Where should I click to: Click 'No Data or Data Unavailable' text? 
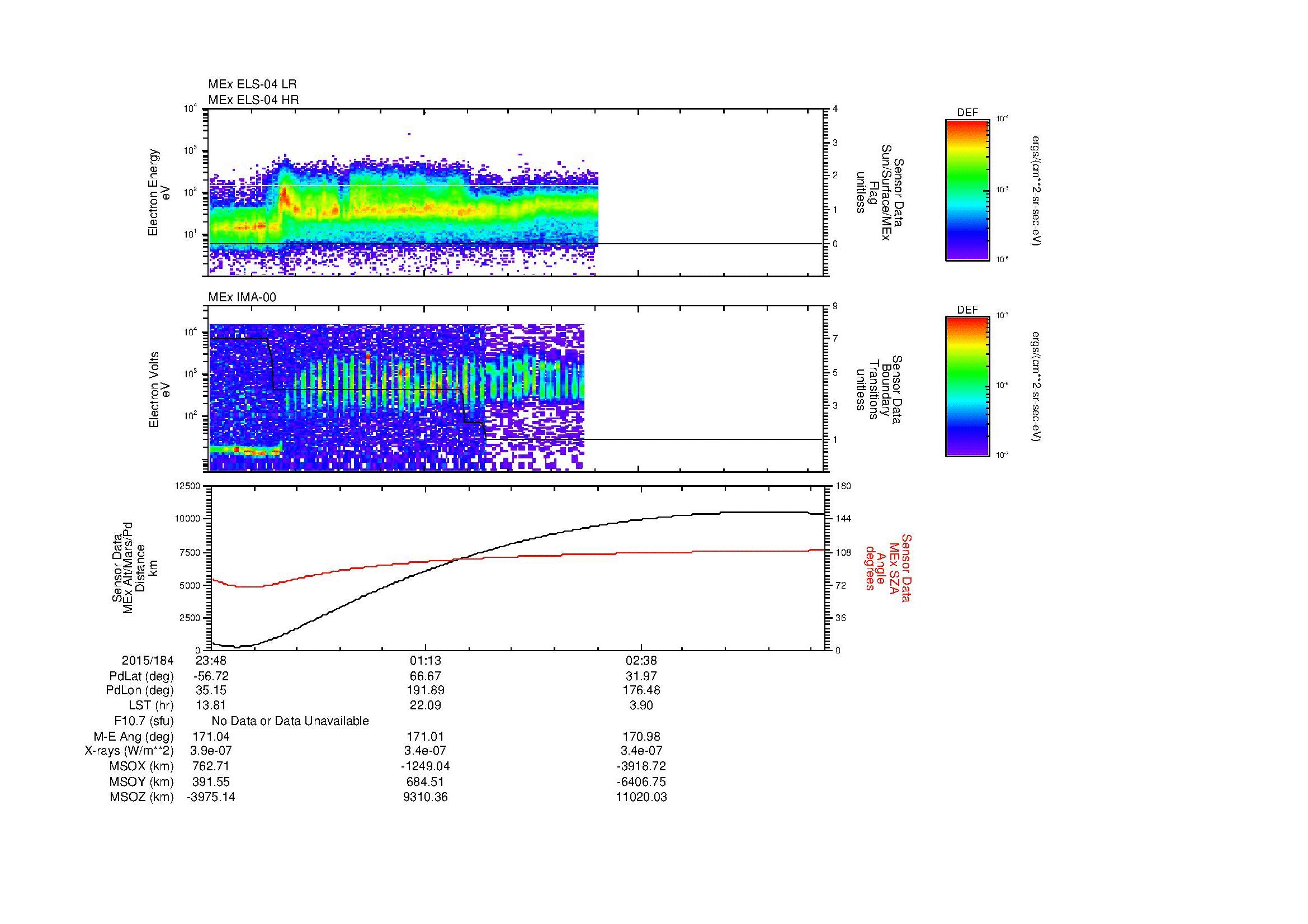tap(290, 721)
